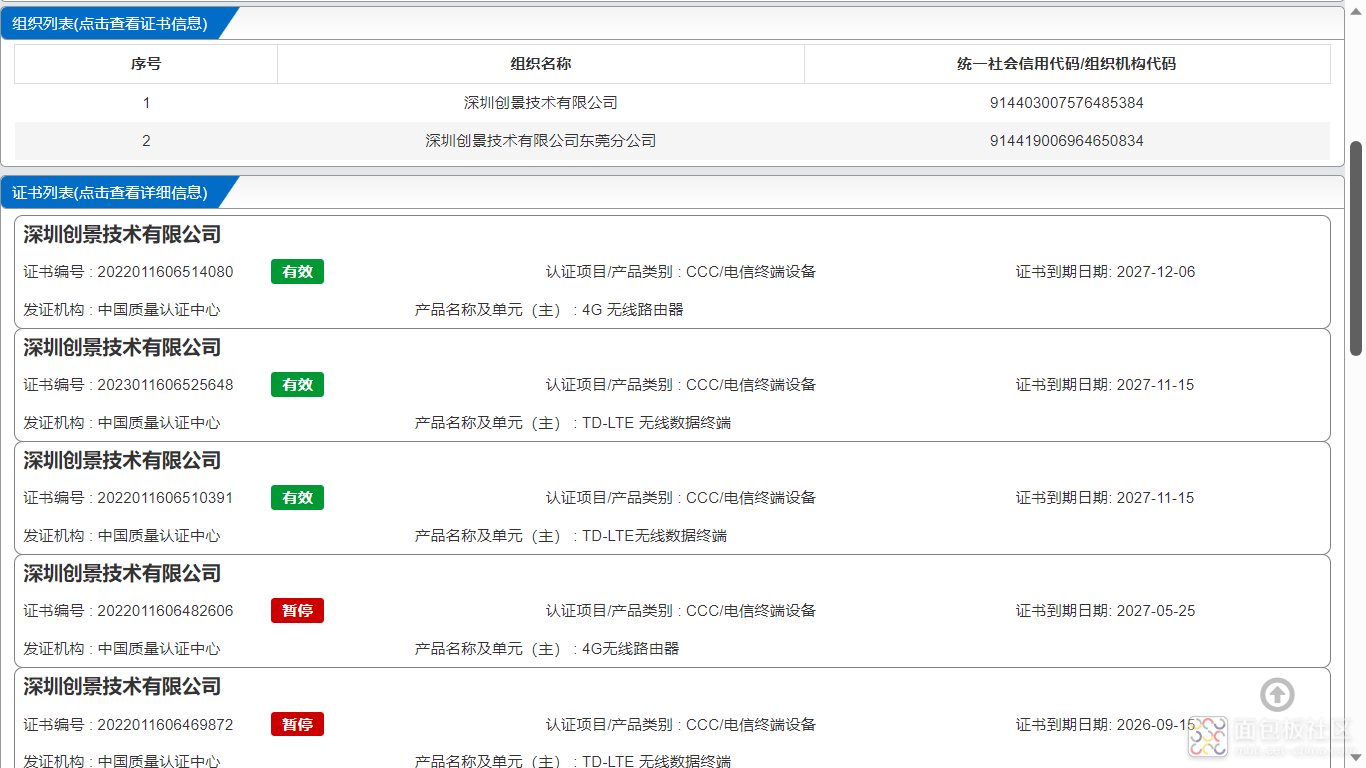Open company title of certificate 2022011606482606
1366x768 pixels.
[x=122, y=574]
